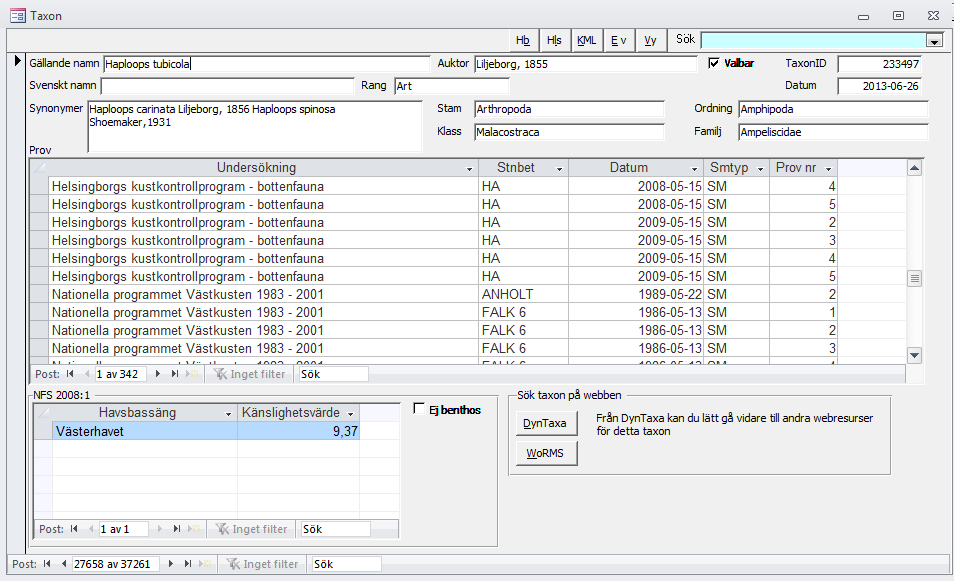
Task: Click the Sök box in Undersökning list navigator
Action: point(333,374)
